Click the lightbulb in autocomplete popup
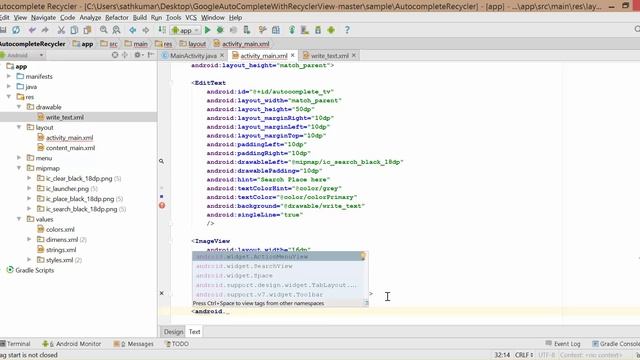 tap(363, 256)
